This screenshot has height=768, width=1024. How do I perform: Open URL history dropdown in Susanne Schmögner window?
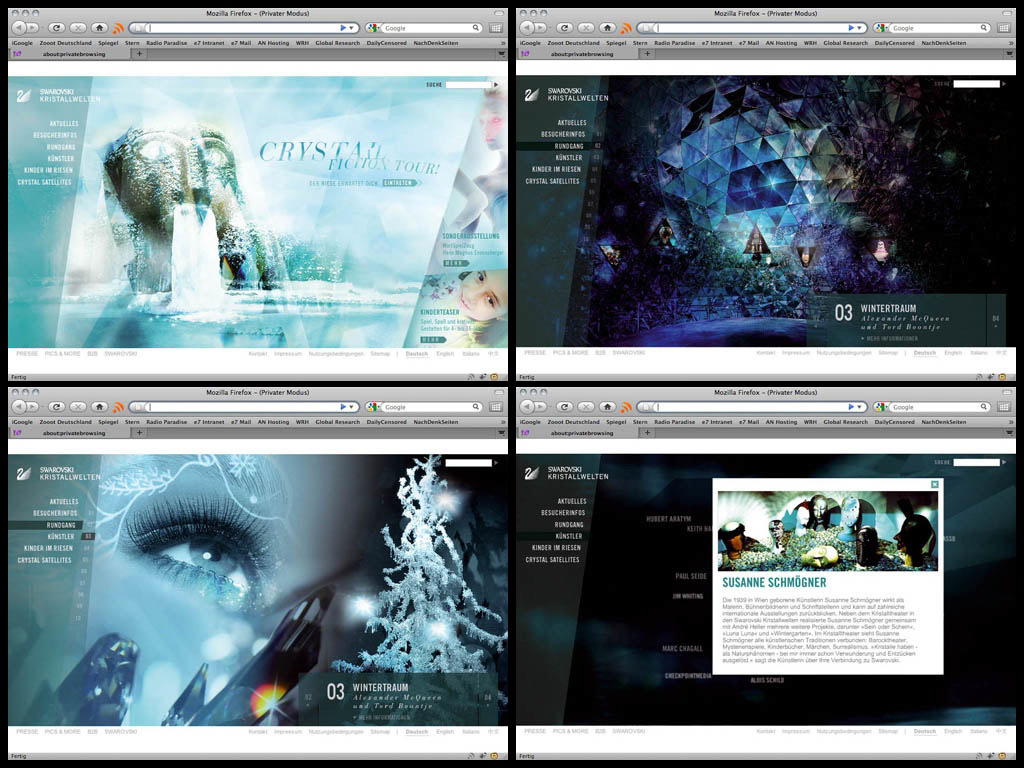click(x=859, y=407)
